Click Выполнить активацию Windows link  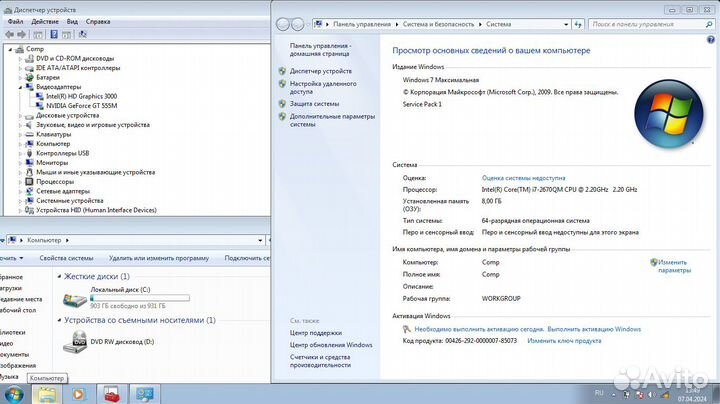pos(594,329)
